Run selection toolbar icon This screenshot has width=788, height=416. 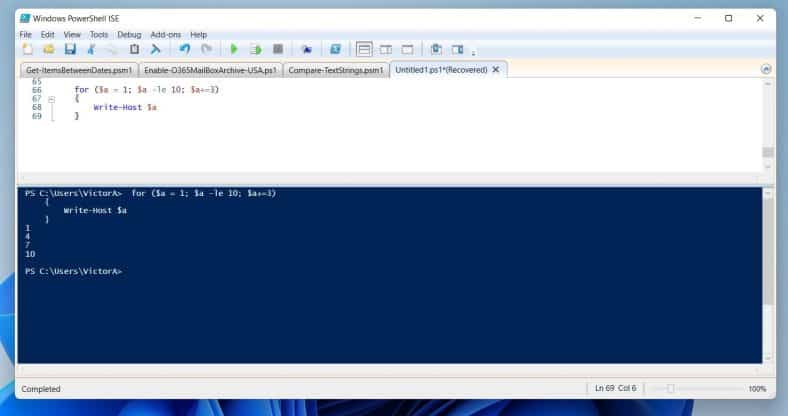tap(256, 49)
